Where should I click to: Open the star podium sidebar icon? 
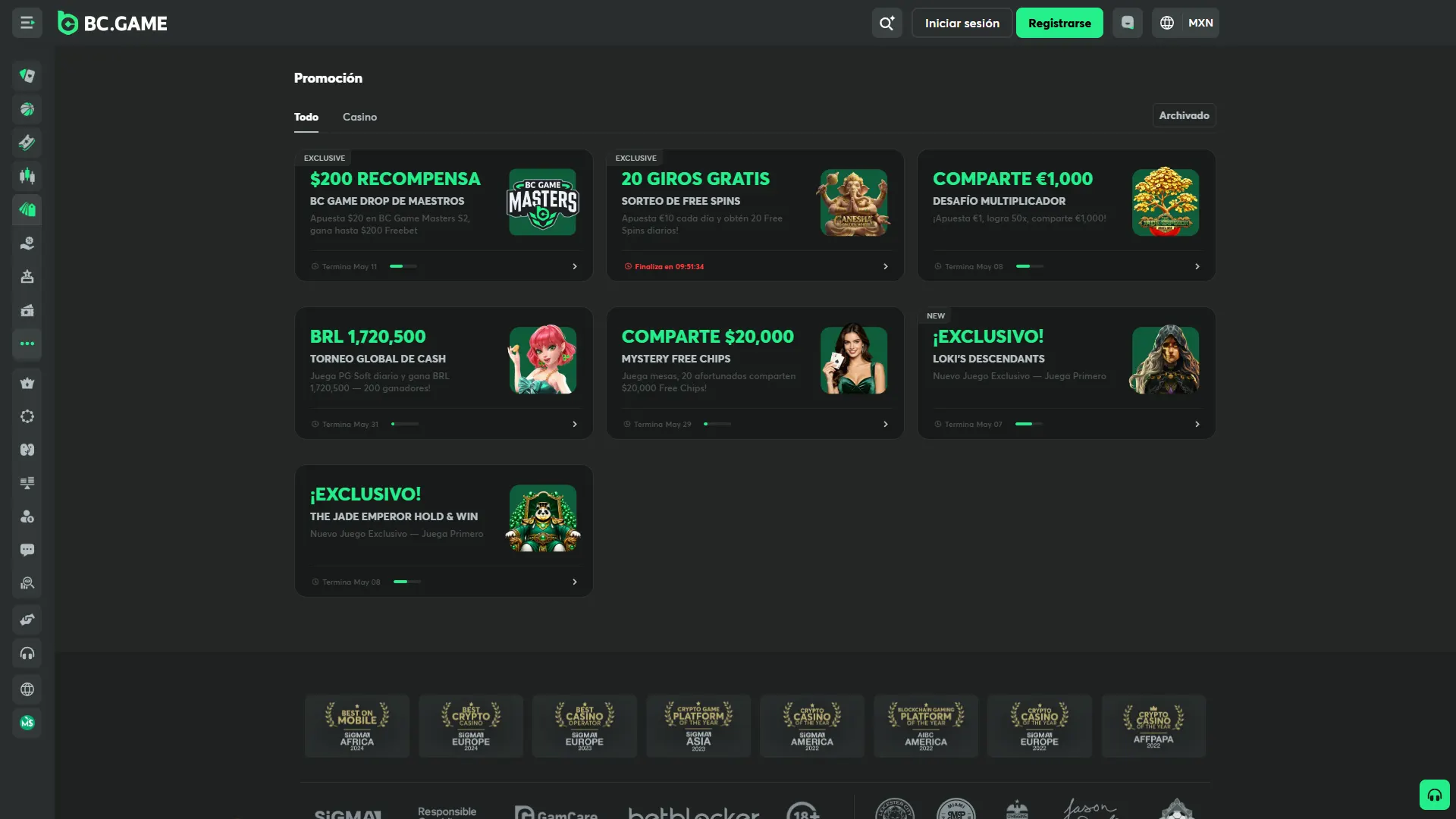(x=27, y=277)
